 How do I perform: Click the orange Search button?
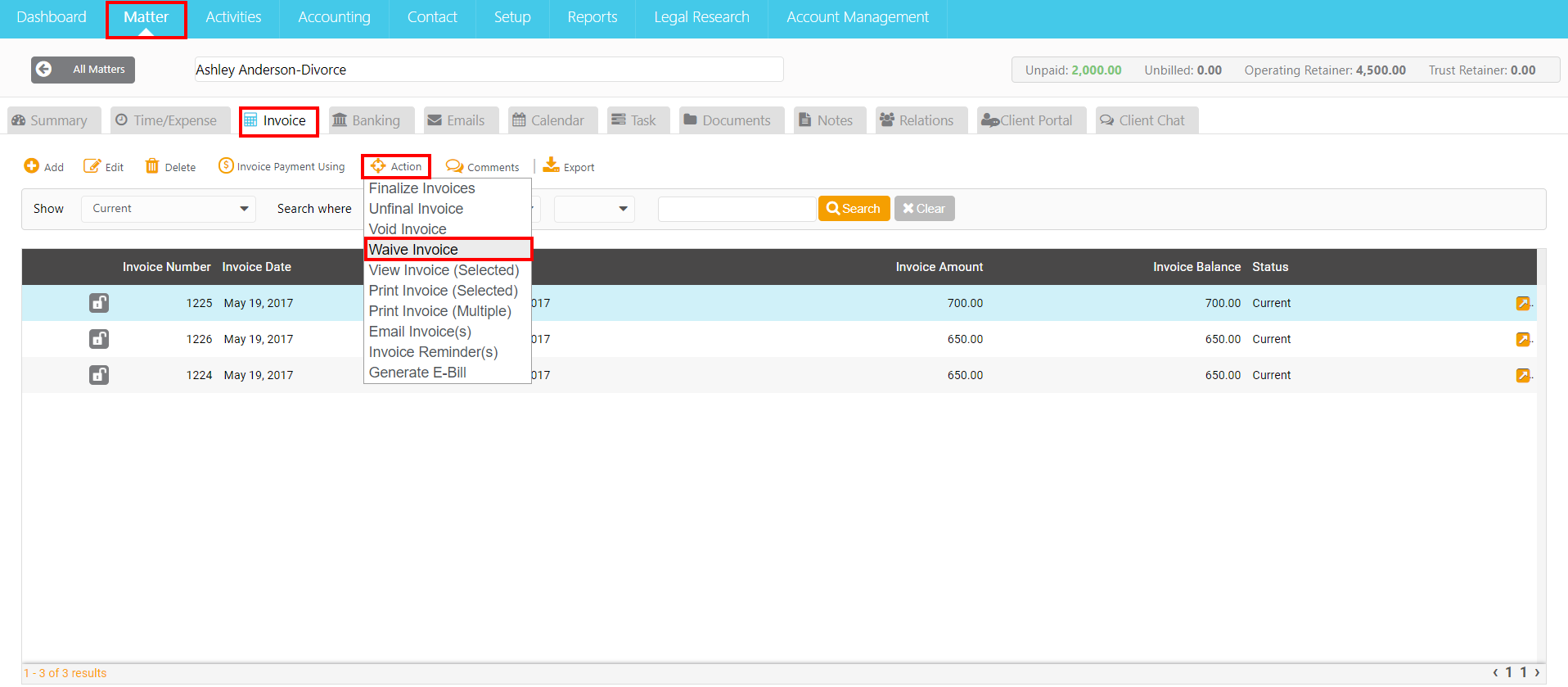pos(854,209)
